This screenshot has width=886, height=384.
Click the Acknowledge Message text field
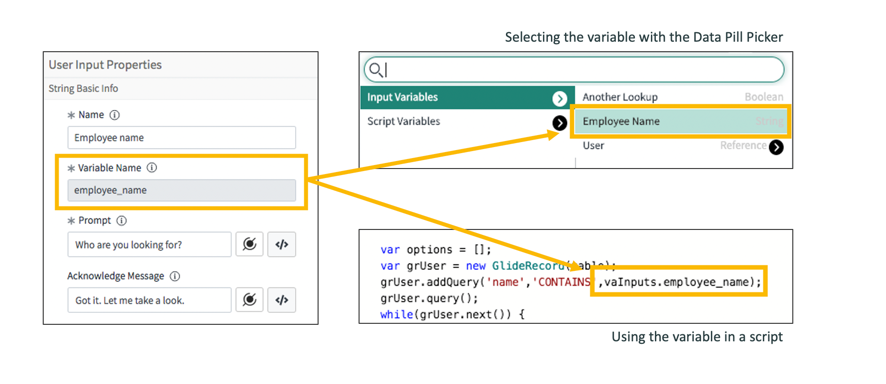[149, 300]
